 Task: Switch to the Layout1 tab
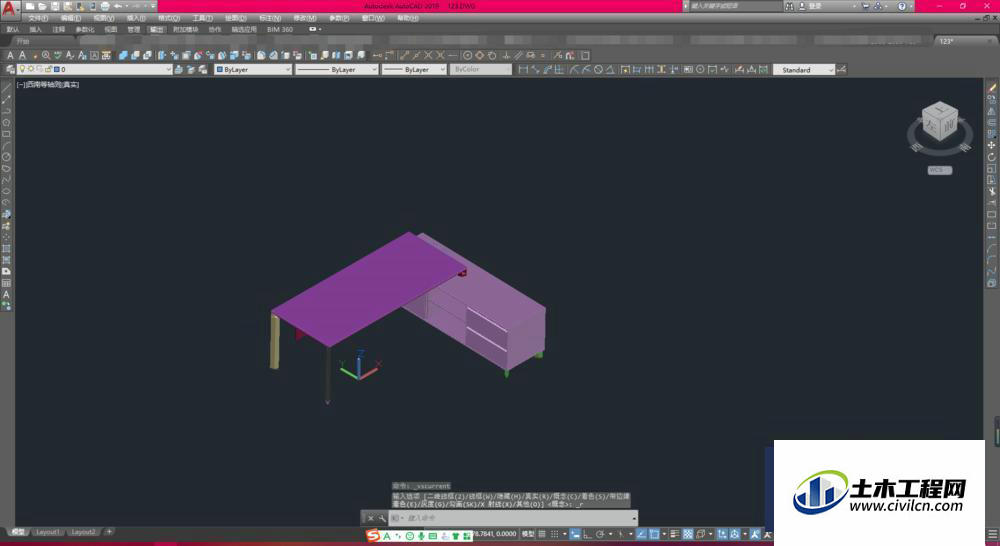47,532
